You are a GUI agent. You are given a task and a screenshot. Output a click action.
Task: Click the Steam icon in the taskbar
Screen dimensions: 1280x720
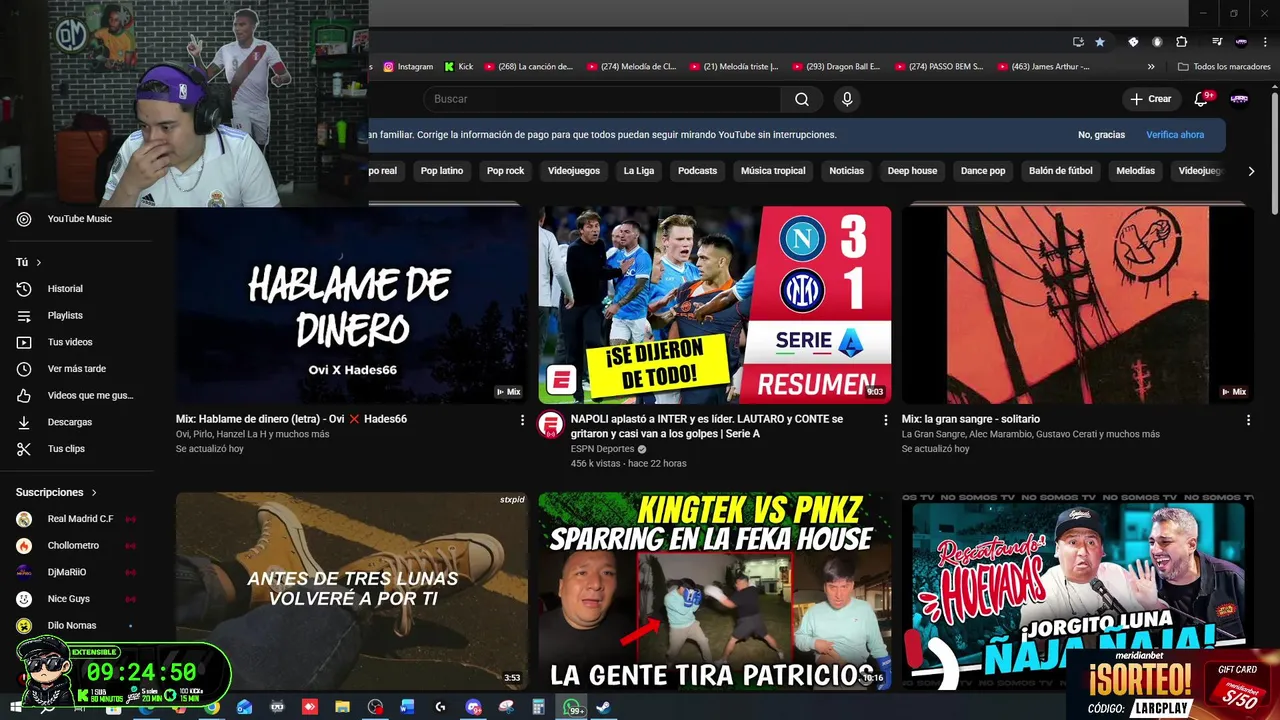tap(604, 707)
